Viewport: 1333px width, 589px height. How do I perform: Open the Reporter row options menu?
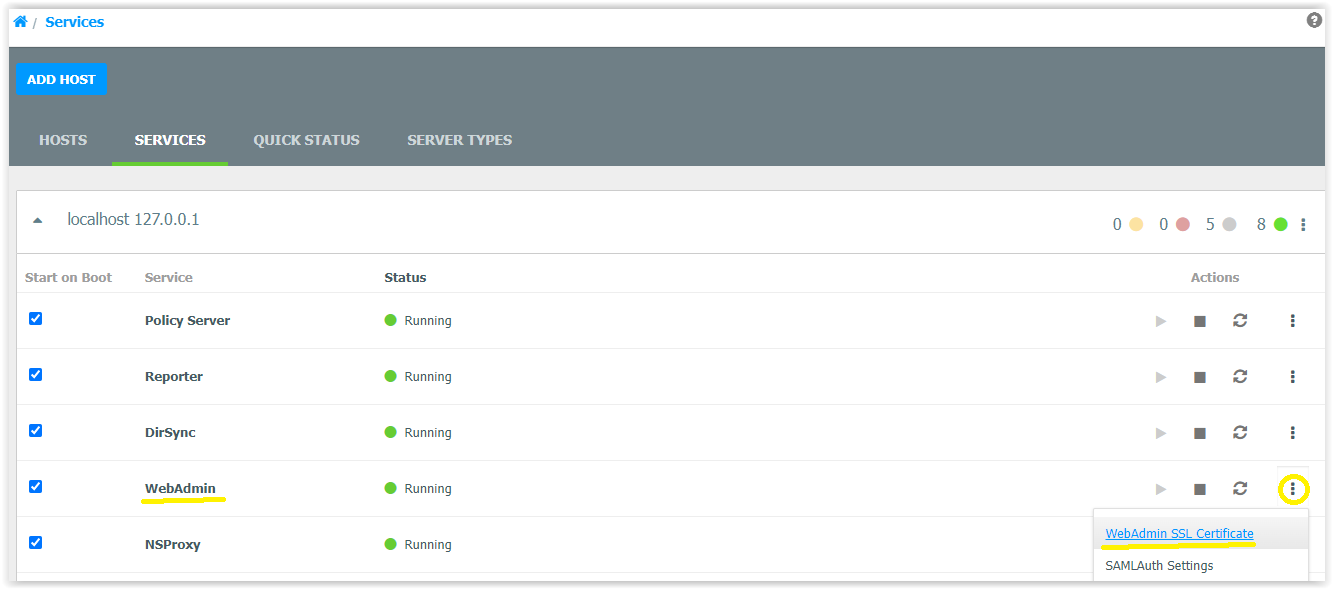pos(1293,376)
